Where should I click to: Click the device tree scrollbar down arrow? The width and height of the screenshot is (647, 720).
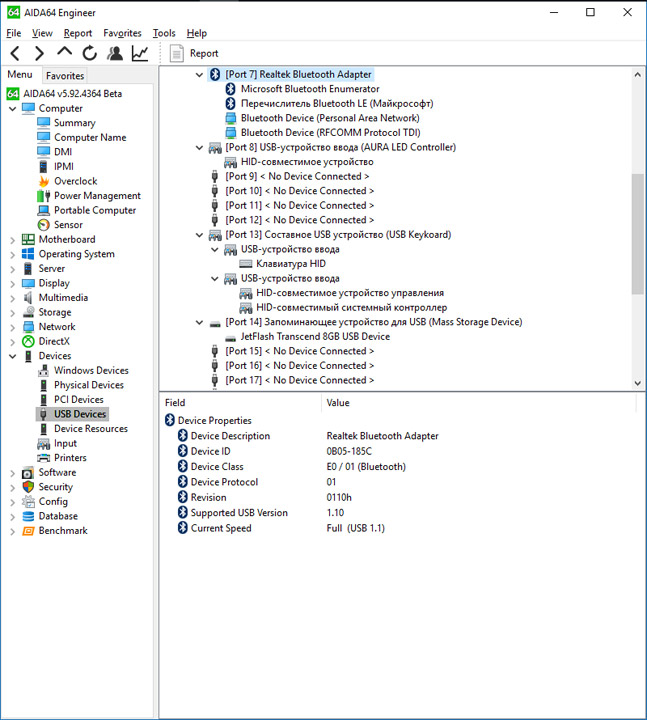[x=637, y=383]
